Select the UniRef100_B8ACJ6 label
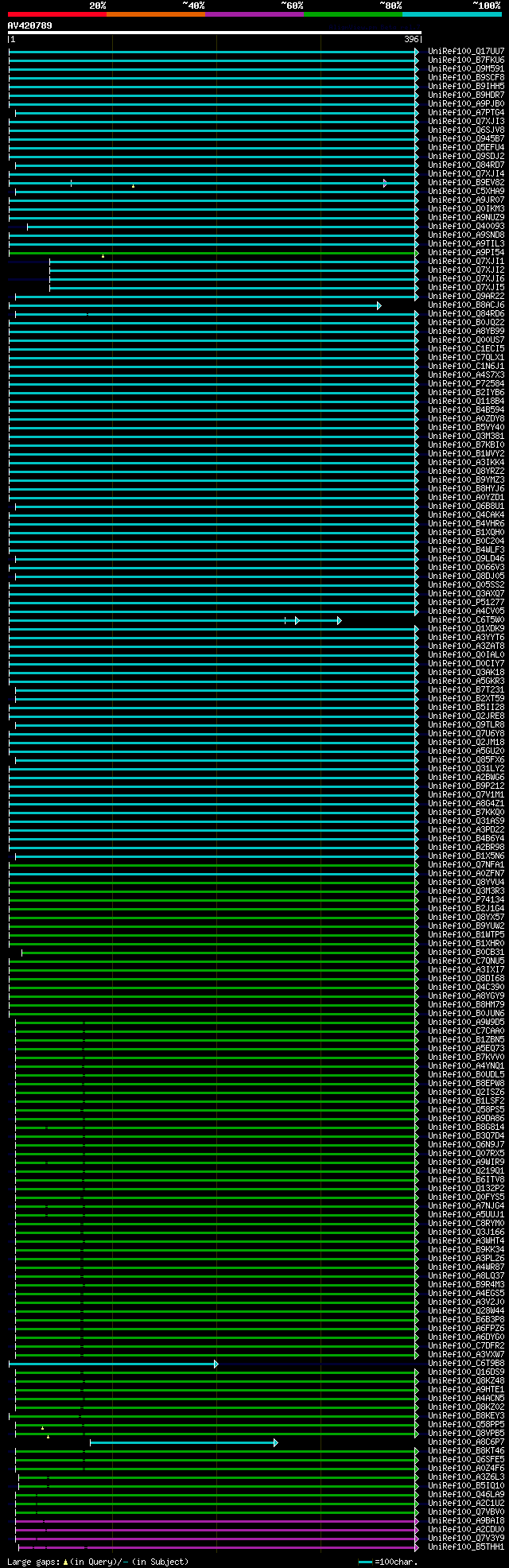 [466, 305]
